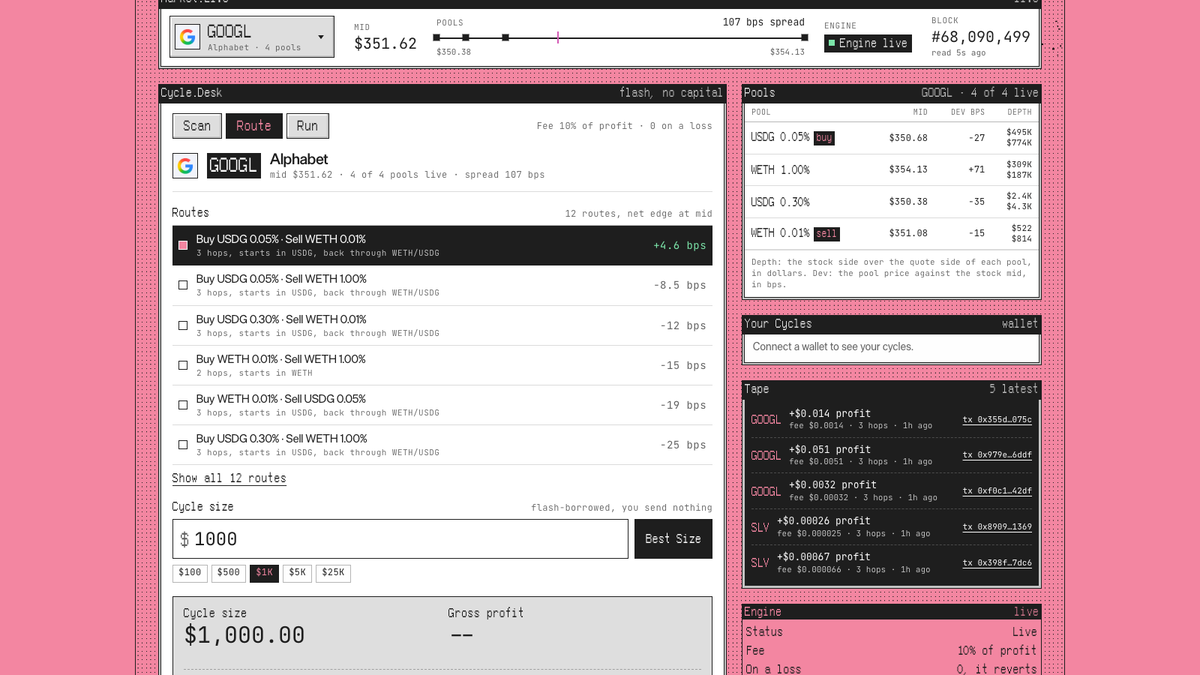Viewport: 1200px width, 675px height.
Task: Select the WETH 1.00% pool row
Action: (x=891, y=170)
